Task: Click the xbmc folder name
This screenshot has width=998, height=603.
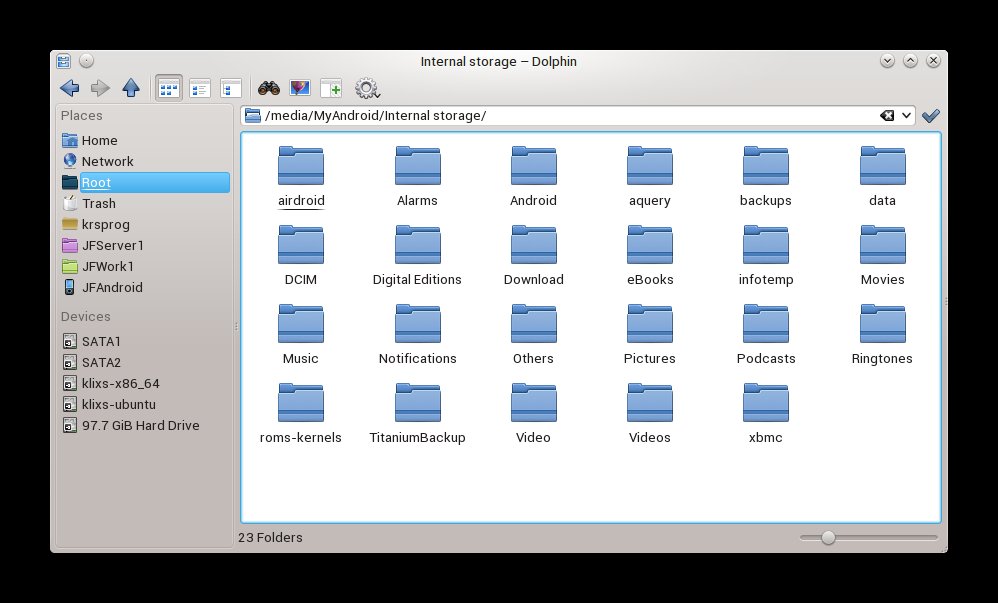Action: click(x=766, y=437)
